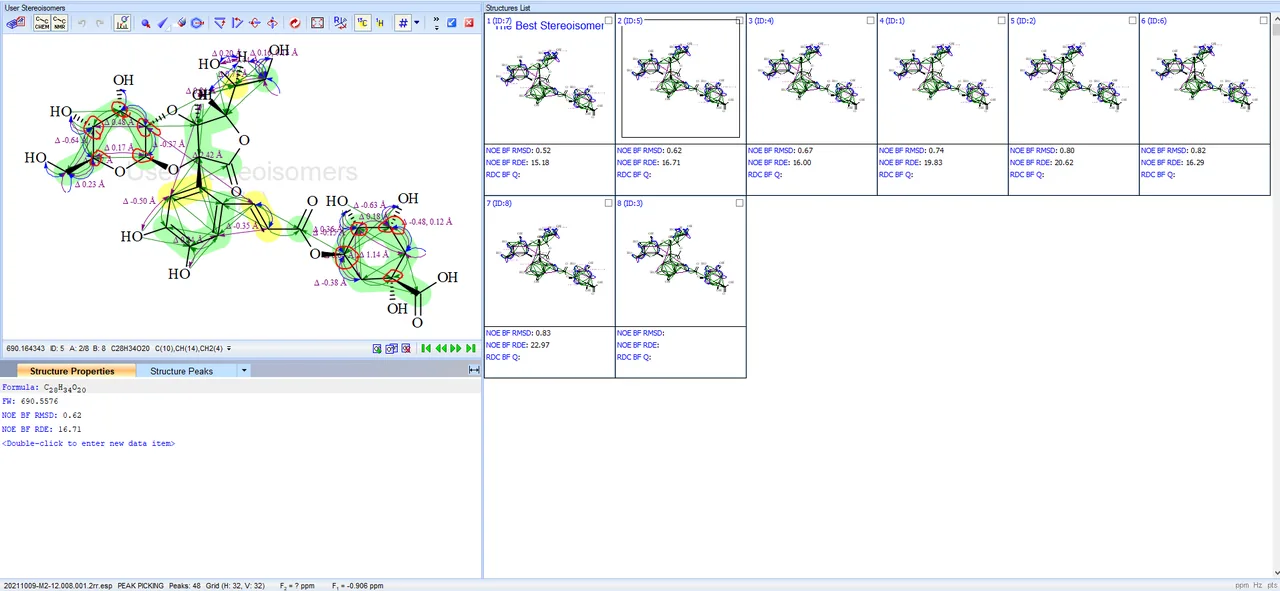Toggle the R/S stereo labels icon
1280x591 pixels.
point(340,23)
